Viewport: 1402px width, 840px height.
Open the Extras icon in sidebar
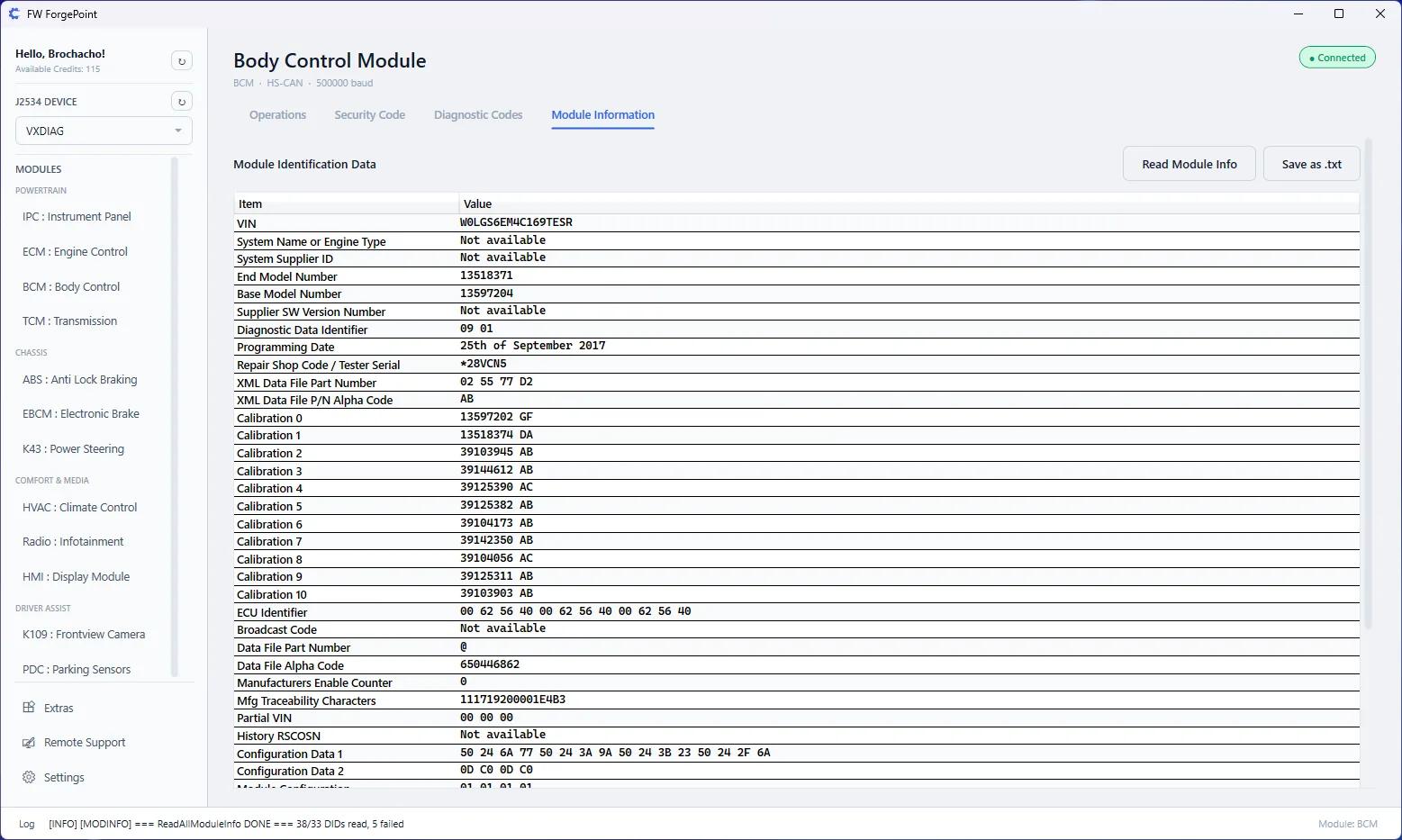pos(29,708)
